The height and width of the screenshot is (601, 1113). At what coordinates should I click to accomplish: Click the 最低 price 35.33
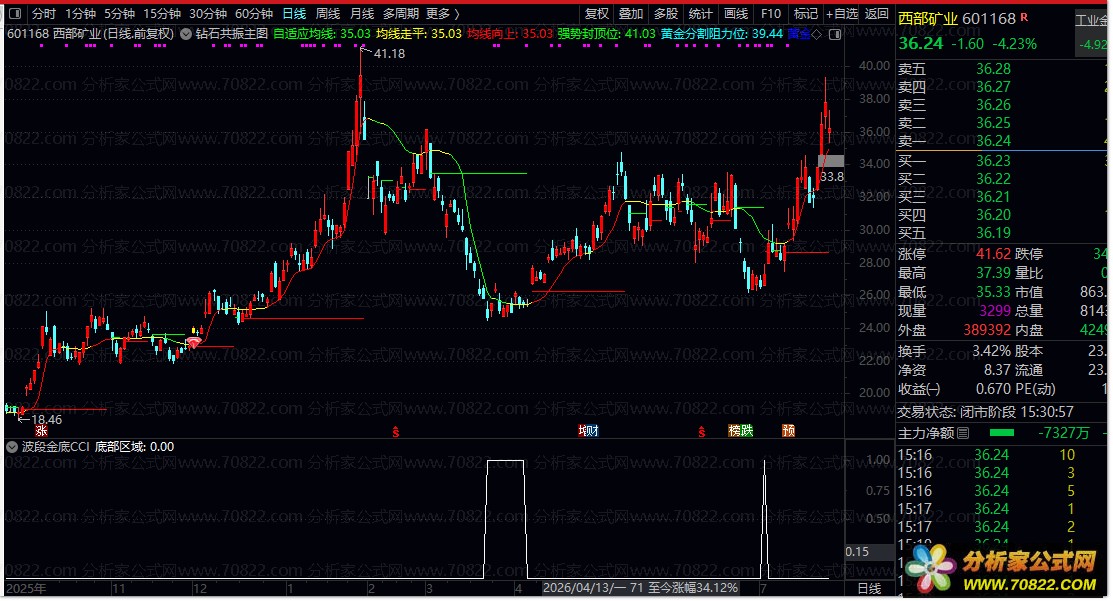click(993, 292)
